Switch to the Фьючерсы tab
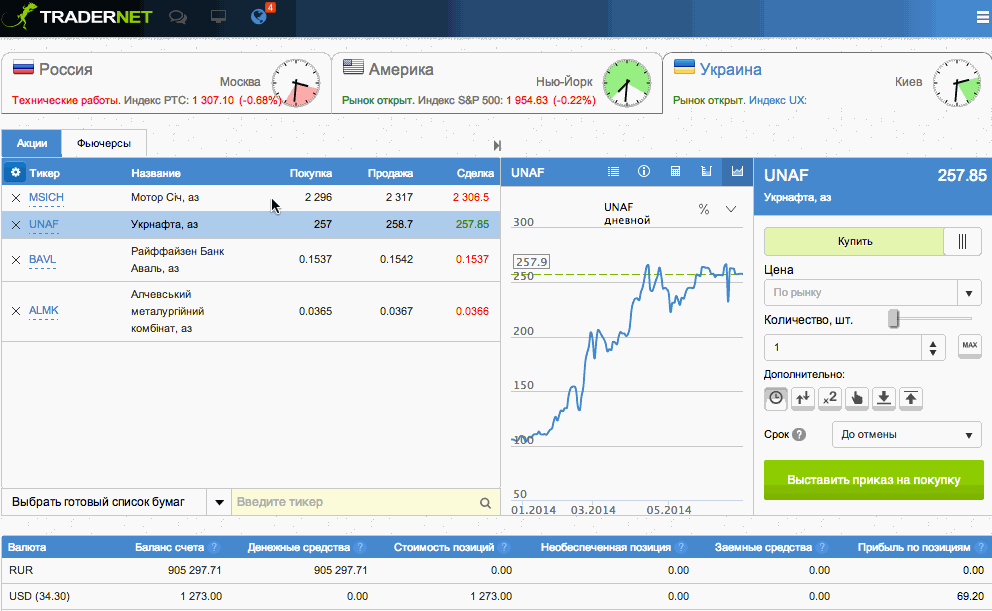 click(x=104, y=143)
